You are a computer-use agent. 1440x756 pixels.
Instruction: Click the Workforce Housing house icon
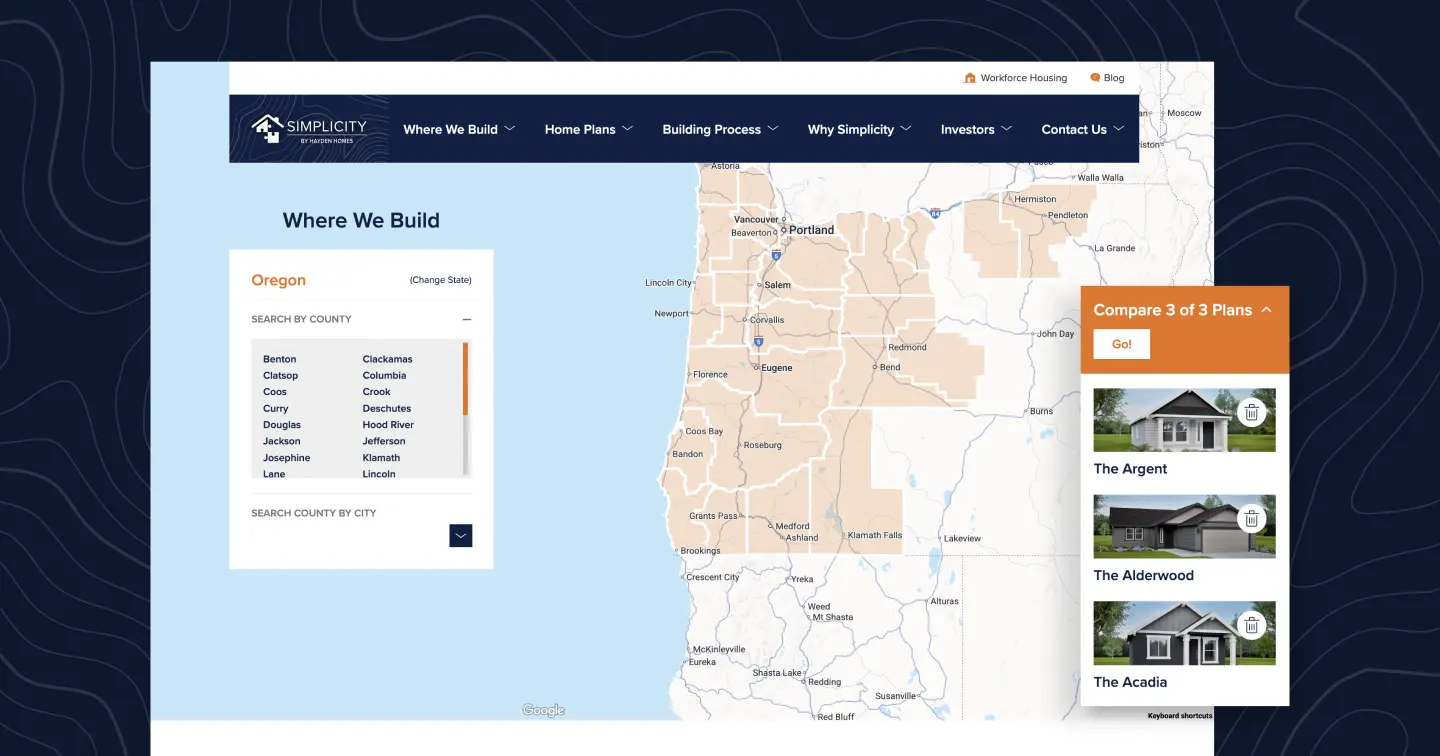969,77
